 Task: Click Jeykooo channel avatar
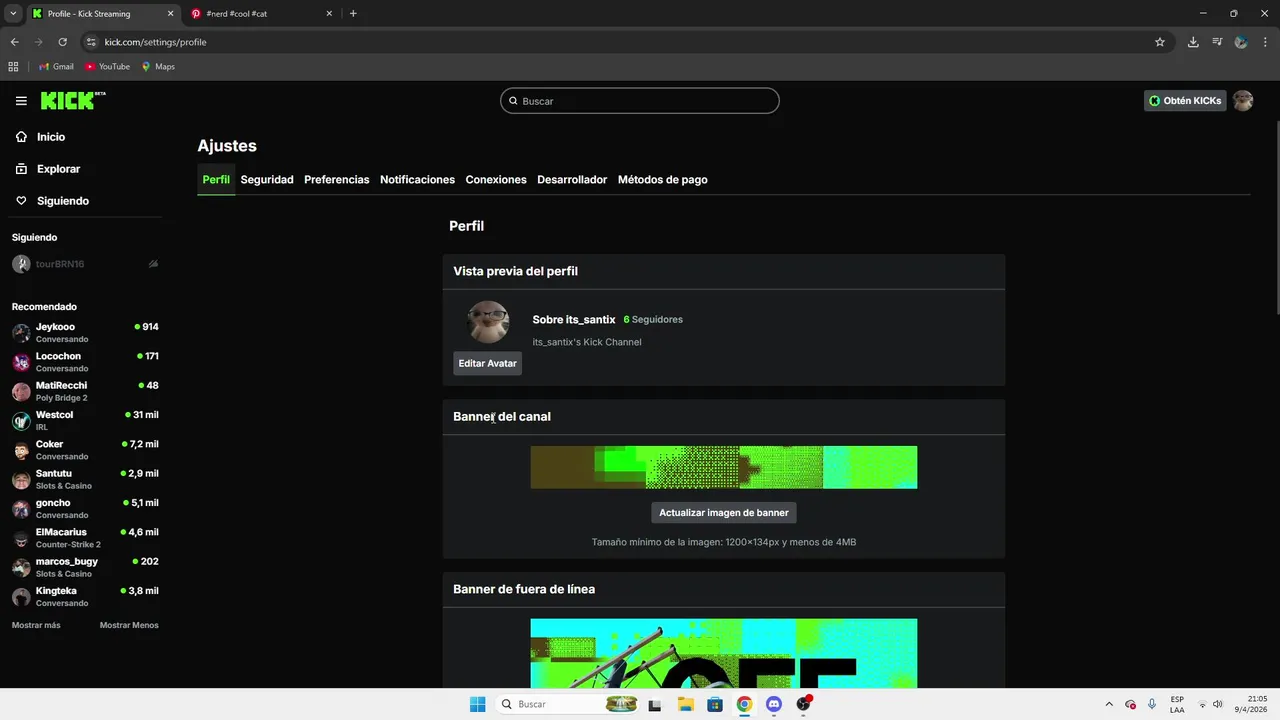point(21,333)
